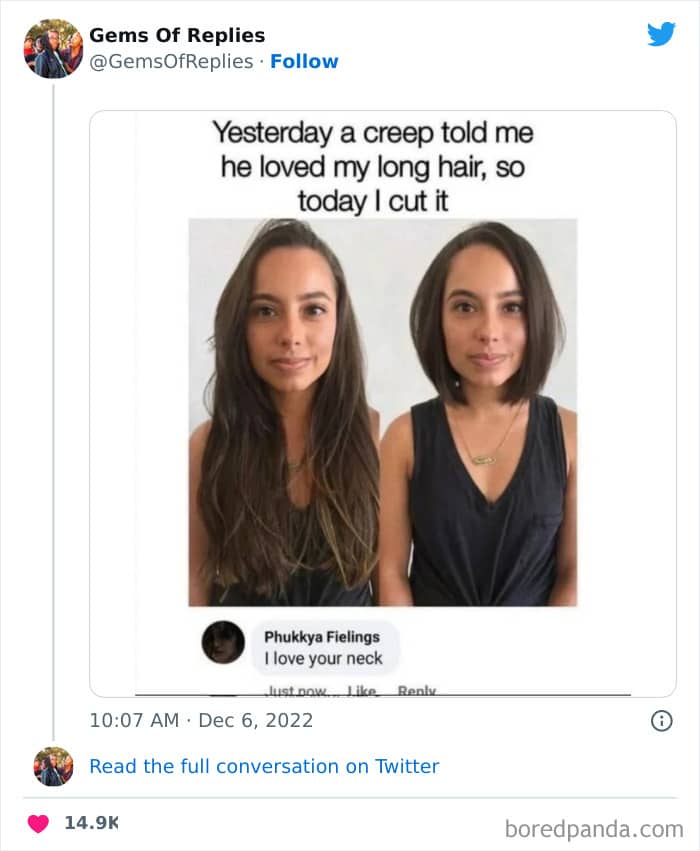The height and width of the screenshot is (851, 700).
Task: Follow the GemsOfReplies account
Action: (304, 61)
